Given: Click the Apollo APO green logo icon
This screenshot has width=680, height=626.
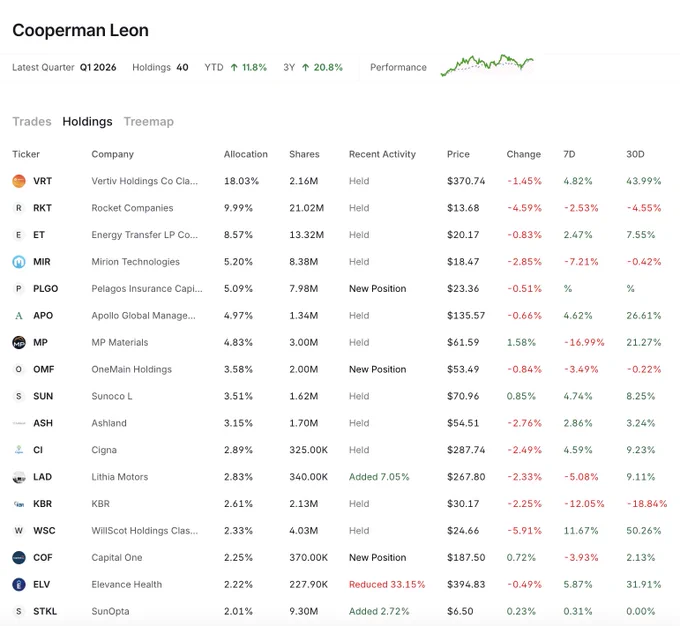Looking at the screenshot, I should point(19,315).
